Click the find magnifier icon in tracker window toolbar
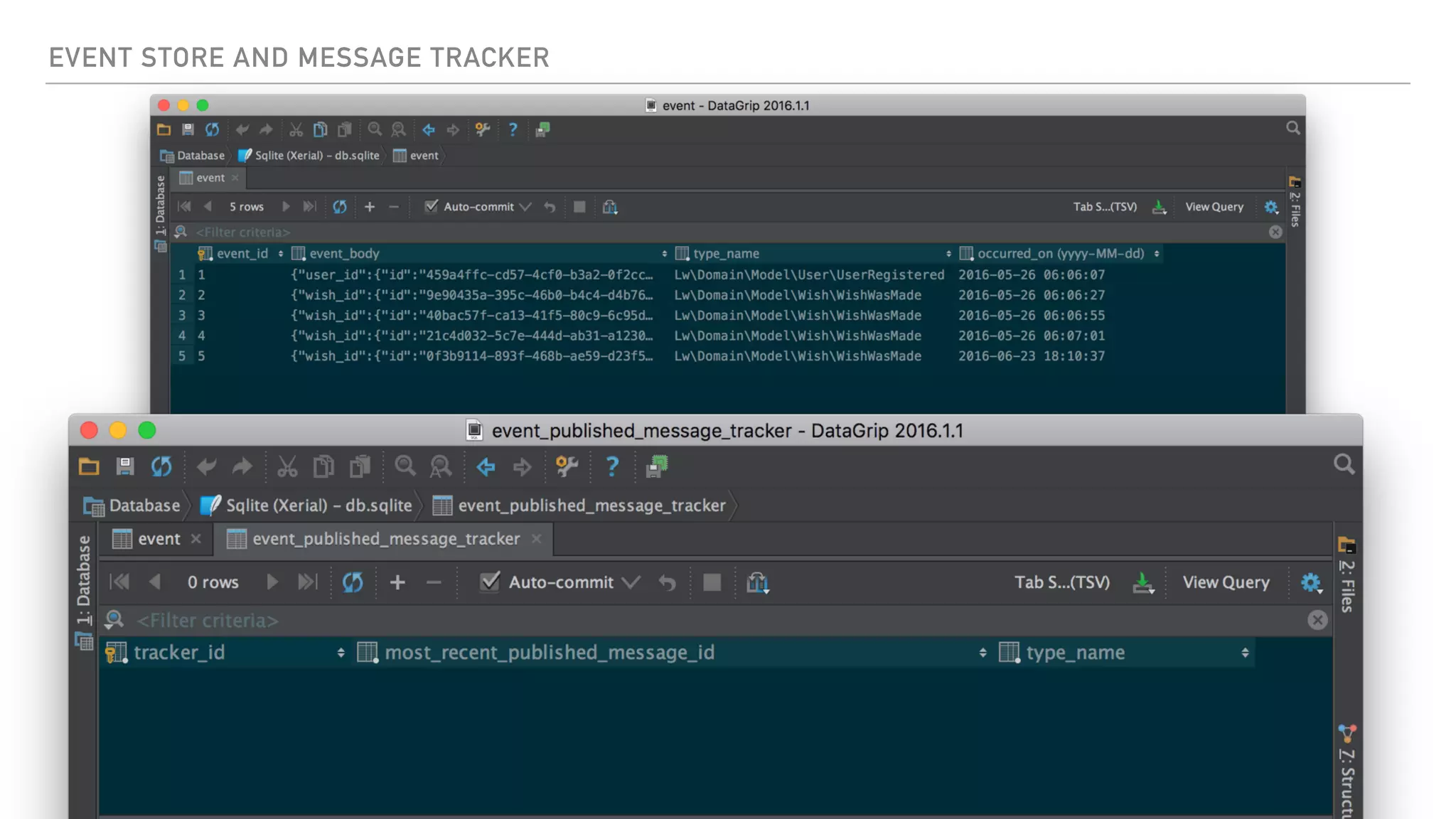 (x=405, y=466)
